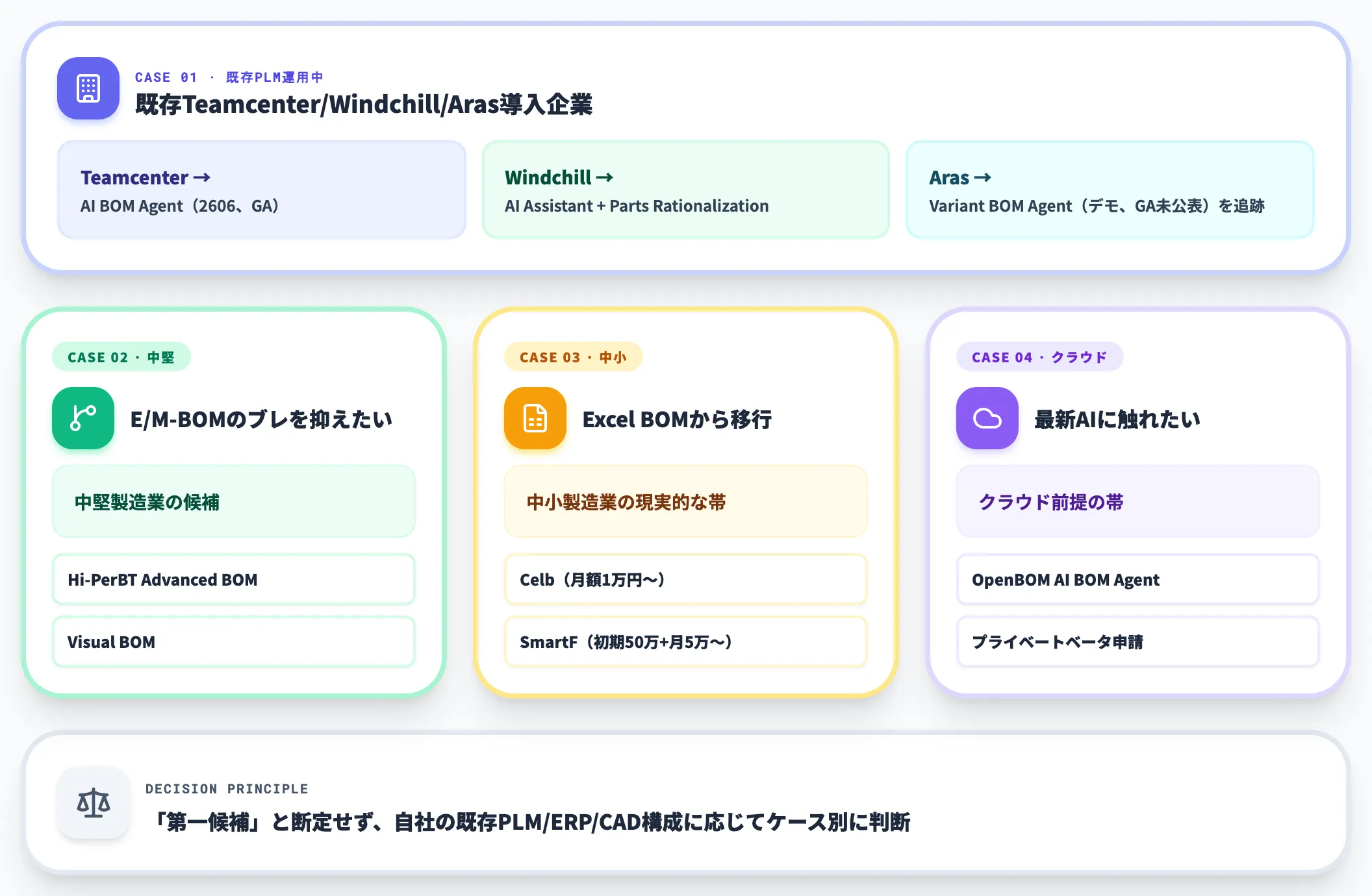1372x896 pixels.
Task: Select the CASE 02 · 中堅 badge
Action: [x=121, y=357]
